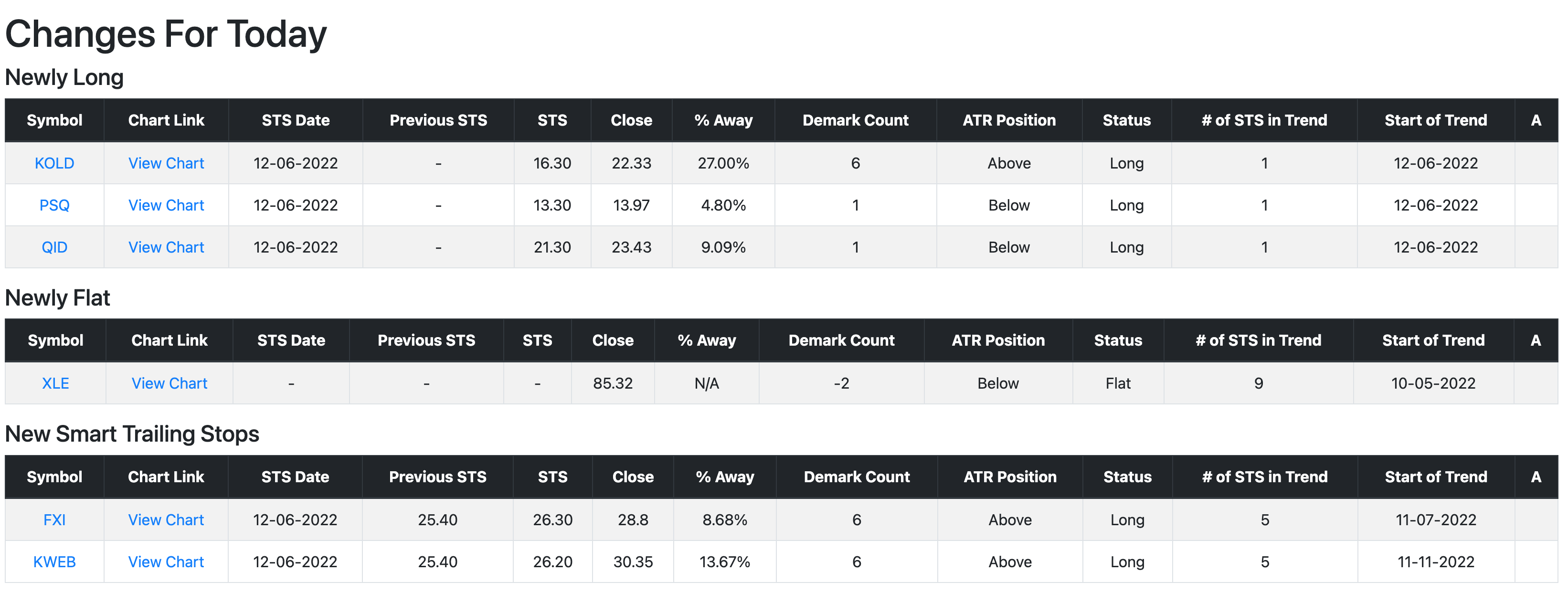Open the PSQ symbol link
The height and width of the screenshot is (593, 1568).
[54, 205]
